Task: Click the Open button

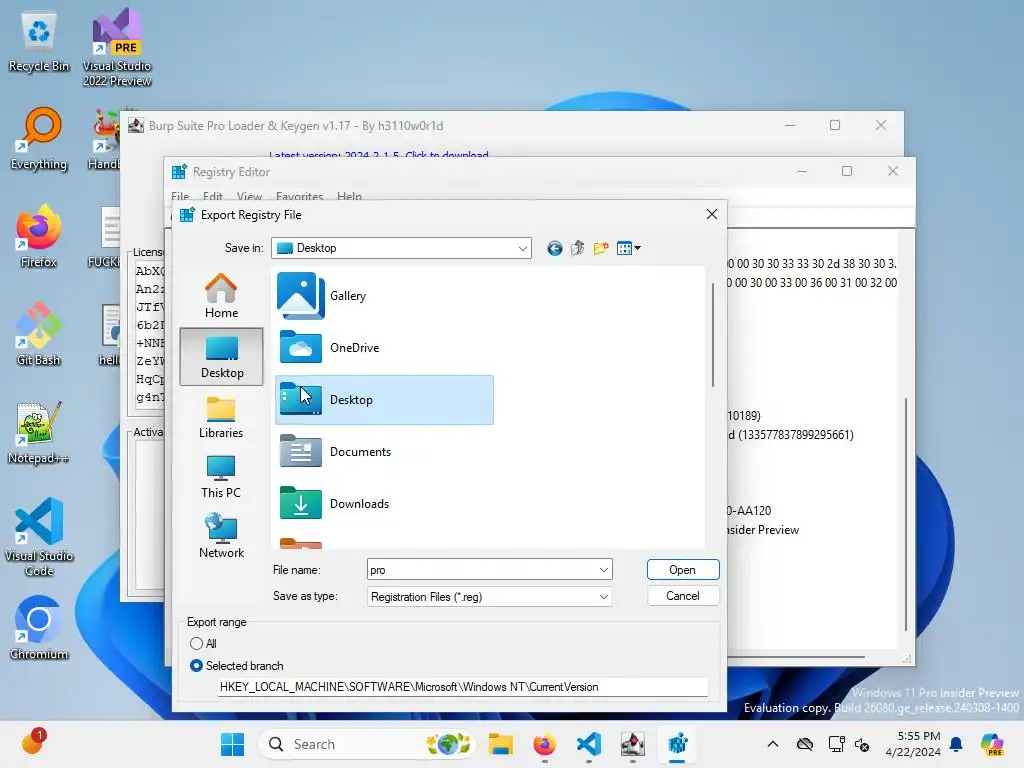Action: pyautogui.click(x=683, y=569)
